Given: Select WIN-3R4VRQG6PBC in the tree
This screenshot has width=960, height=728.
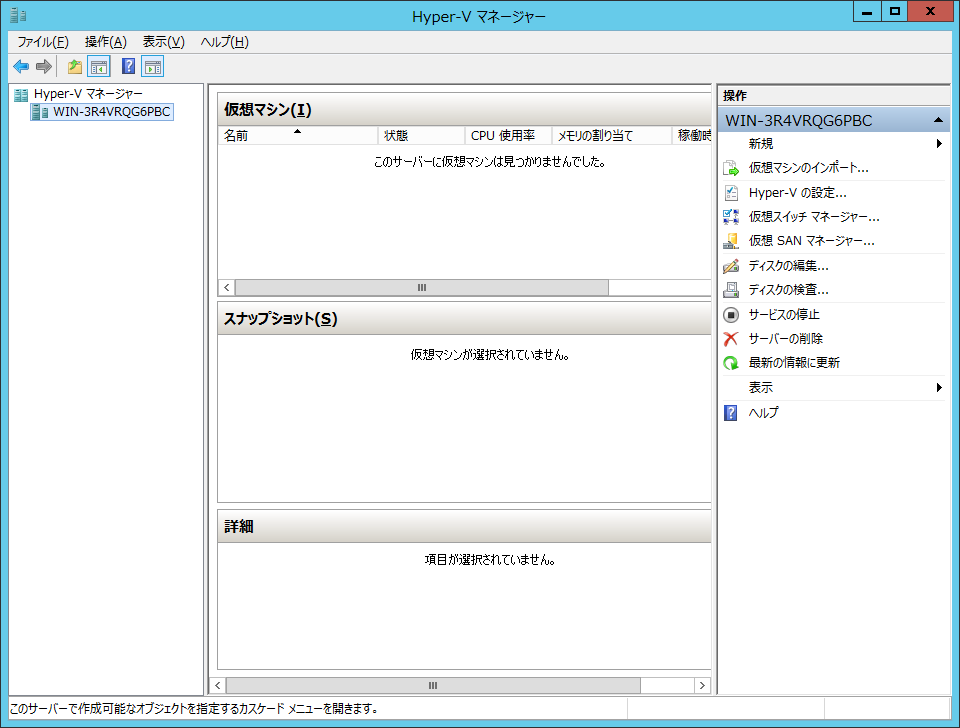Looking at the screenshot, I should [111, 112].
